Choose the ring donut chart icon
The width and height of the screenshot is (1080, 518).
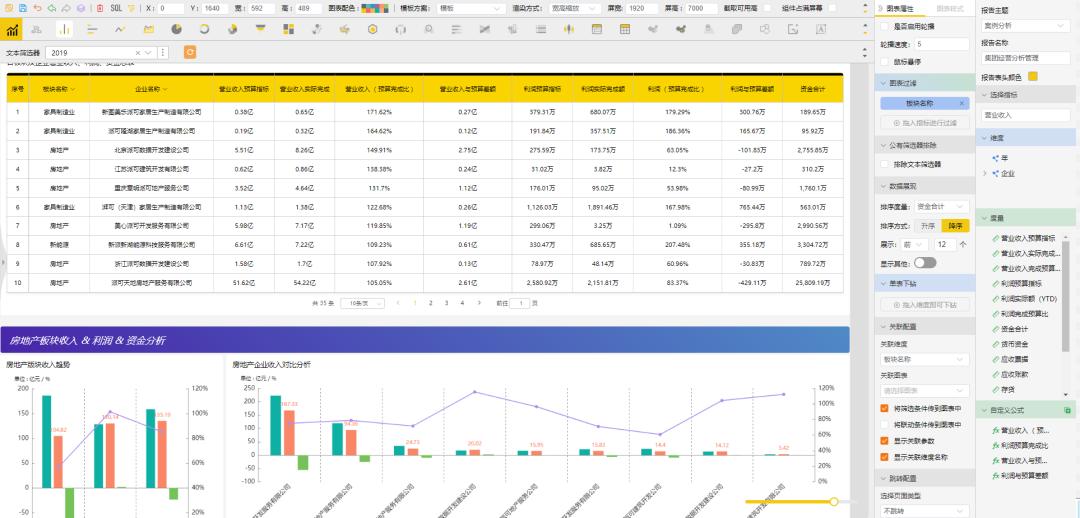205,30
